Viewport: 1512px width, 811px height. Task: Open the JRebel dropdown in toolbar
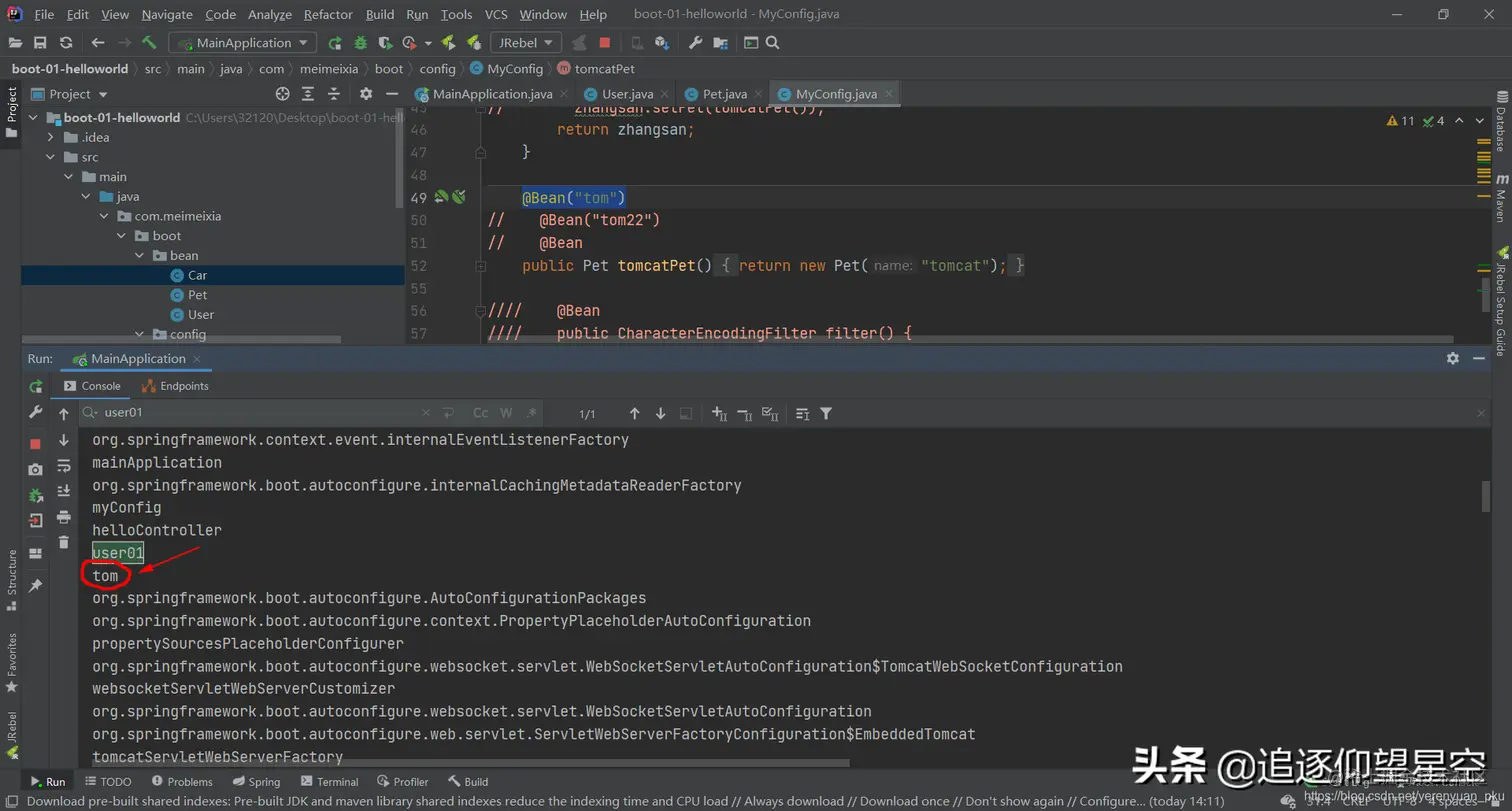point(526,43)
